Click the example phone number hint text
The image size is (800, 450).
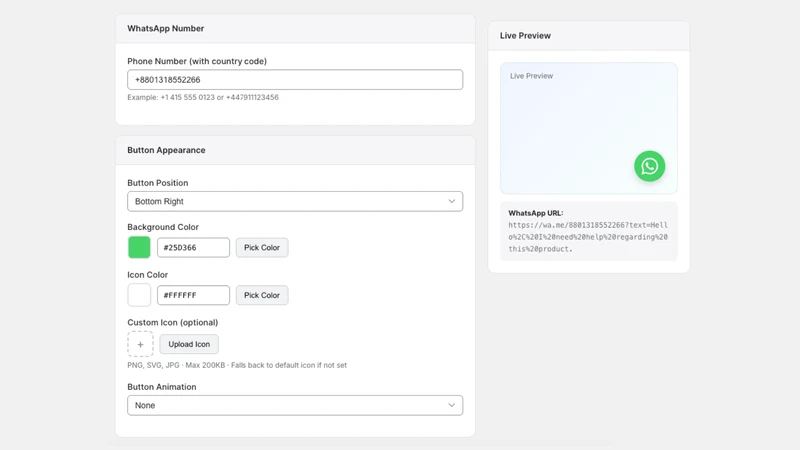click(x=203, y=97)
